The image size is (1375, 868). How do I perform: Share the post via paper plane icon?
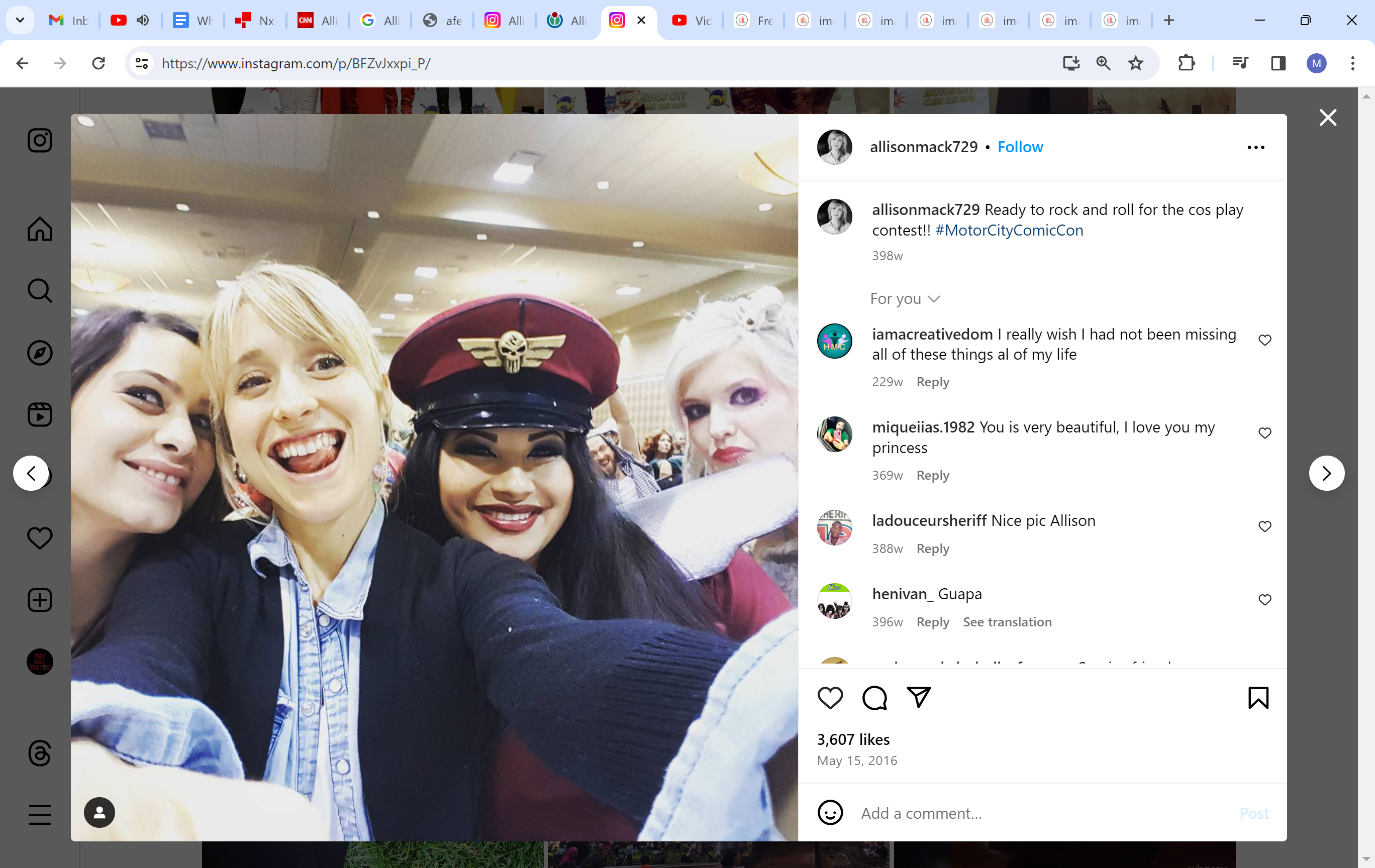coord(919,697)
